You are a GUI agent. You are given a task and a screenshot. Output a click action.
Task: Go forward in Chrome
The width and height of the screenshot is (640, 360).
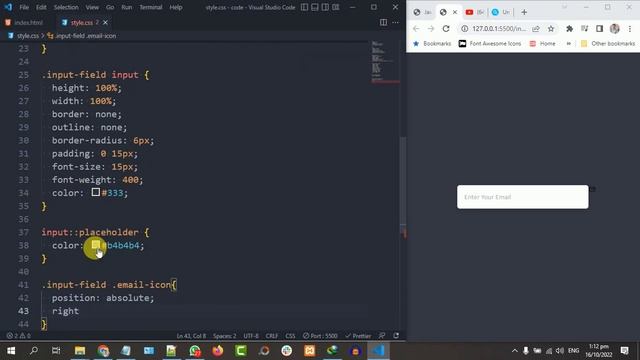coord(431,29)
